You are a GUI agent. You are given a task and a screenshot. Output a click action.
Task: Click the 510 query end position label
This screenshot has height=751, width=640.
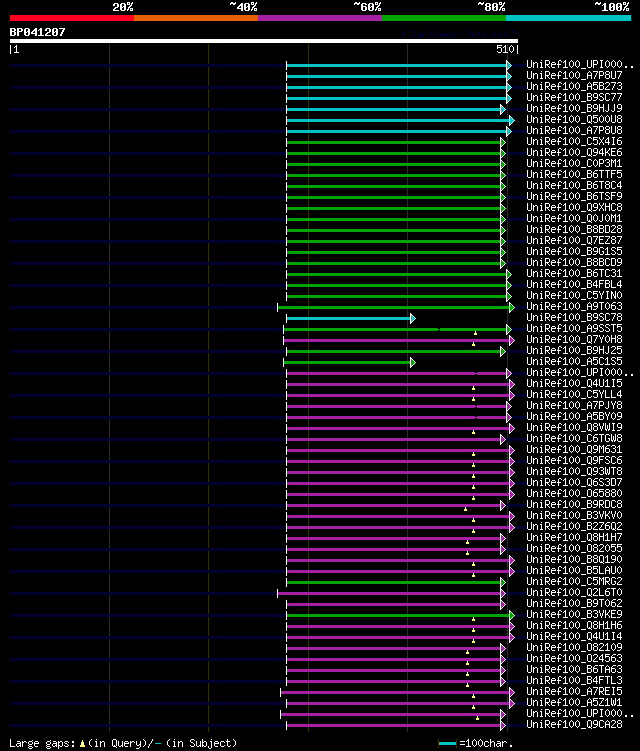coord(505,49)
